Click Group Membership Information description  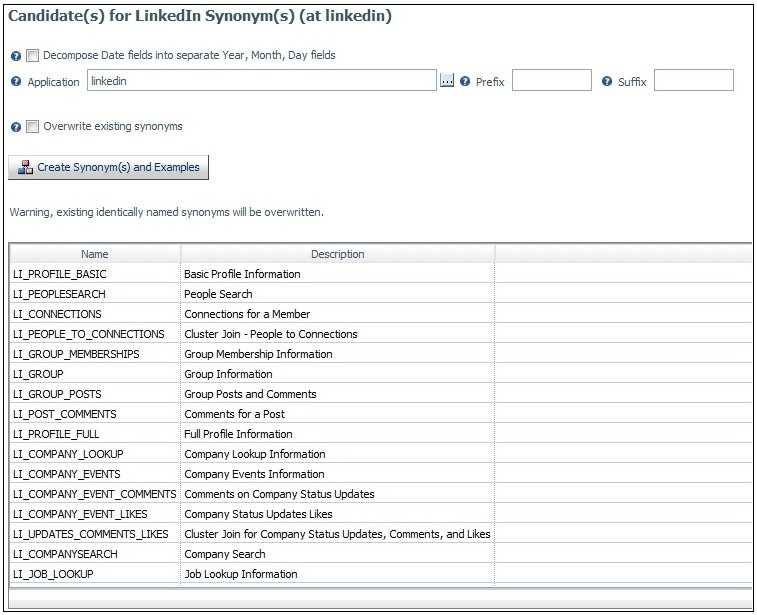258,354
